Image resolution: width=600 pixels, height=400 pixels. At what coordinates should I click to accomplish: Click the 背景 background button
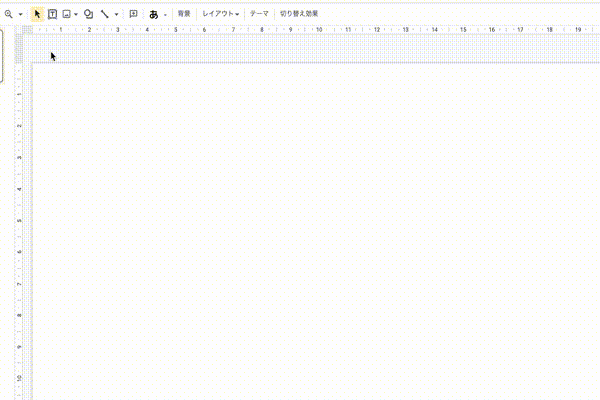click(184, 14)
